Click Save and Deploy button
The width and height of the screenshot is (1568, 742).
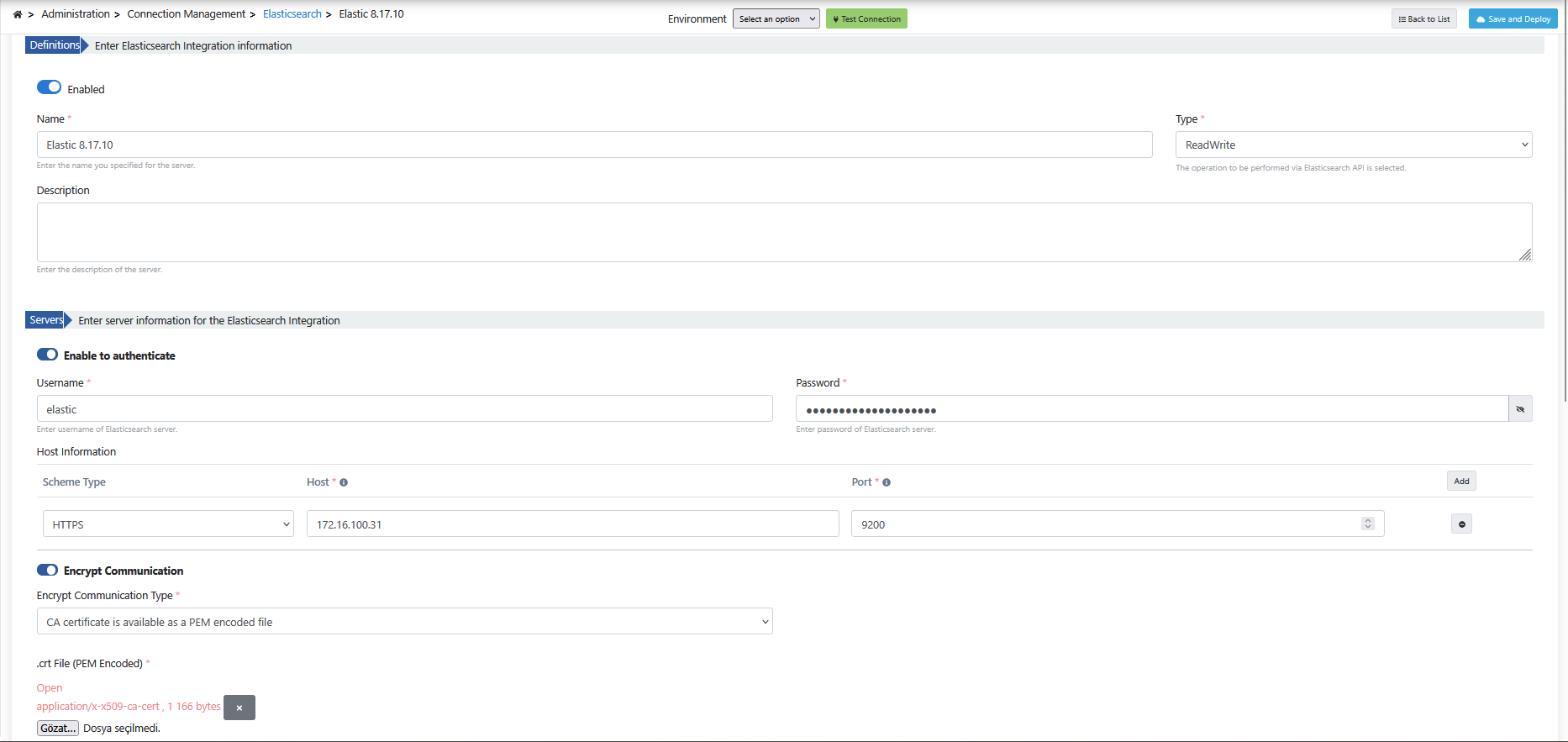1513,19
